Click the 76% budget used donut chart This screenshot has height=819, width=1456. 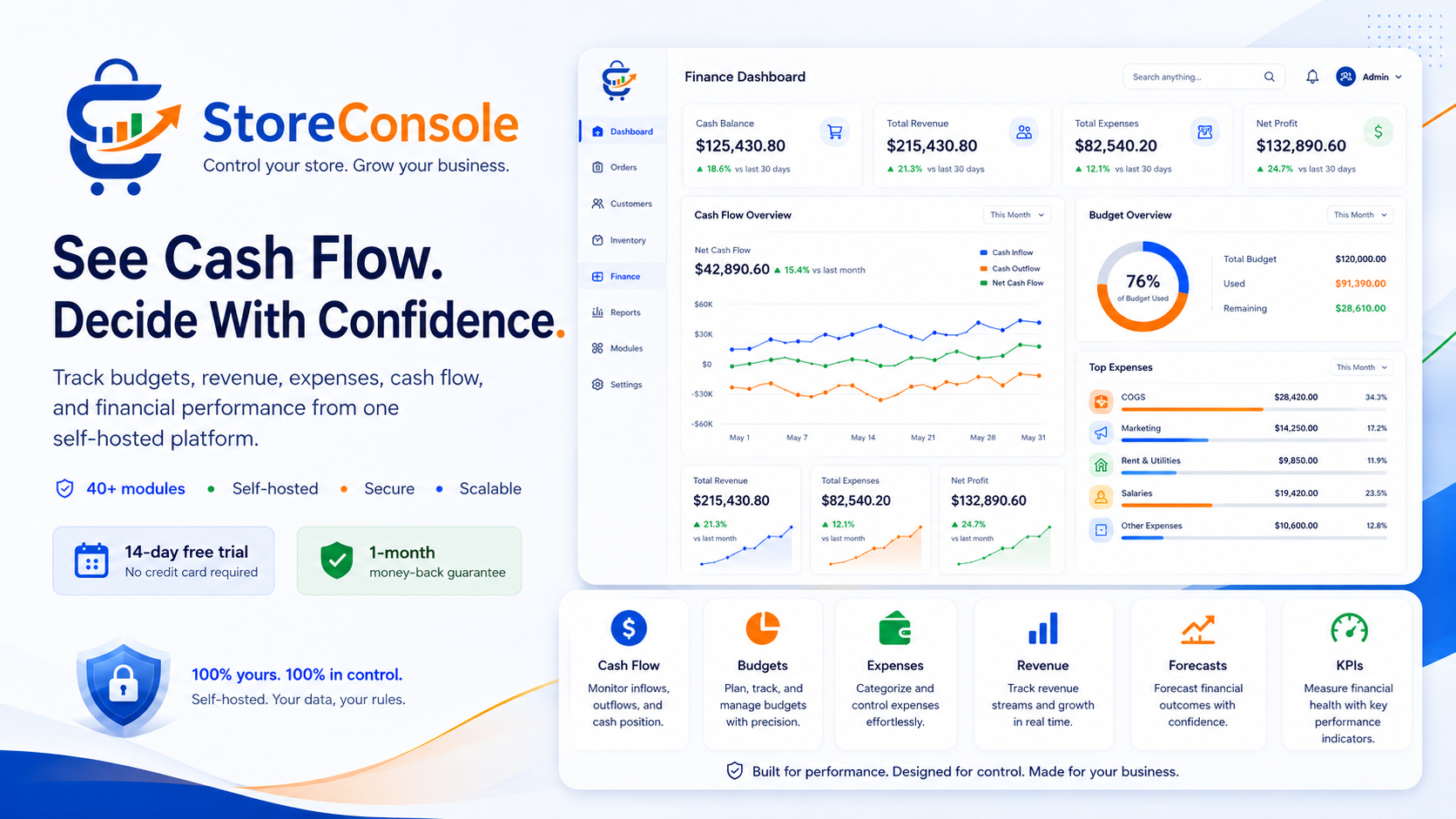point(1143,286)
